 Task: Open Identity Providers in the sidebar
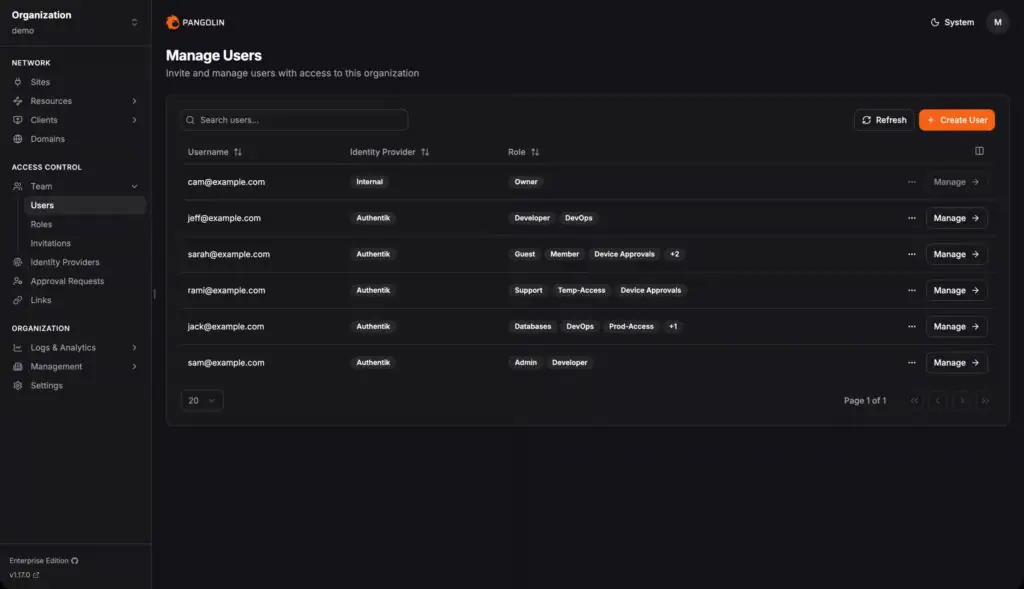(64, 262)
